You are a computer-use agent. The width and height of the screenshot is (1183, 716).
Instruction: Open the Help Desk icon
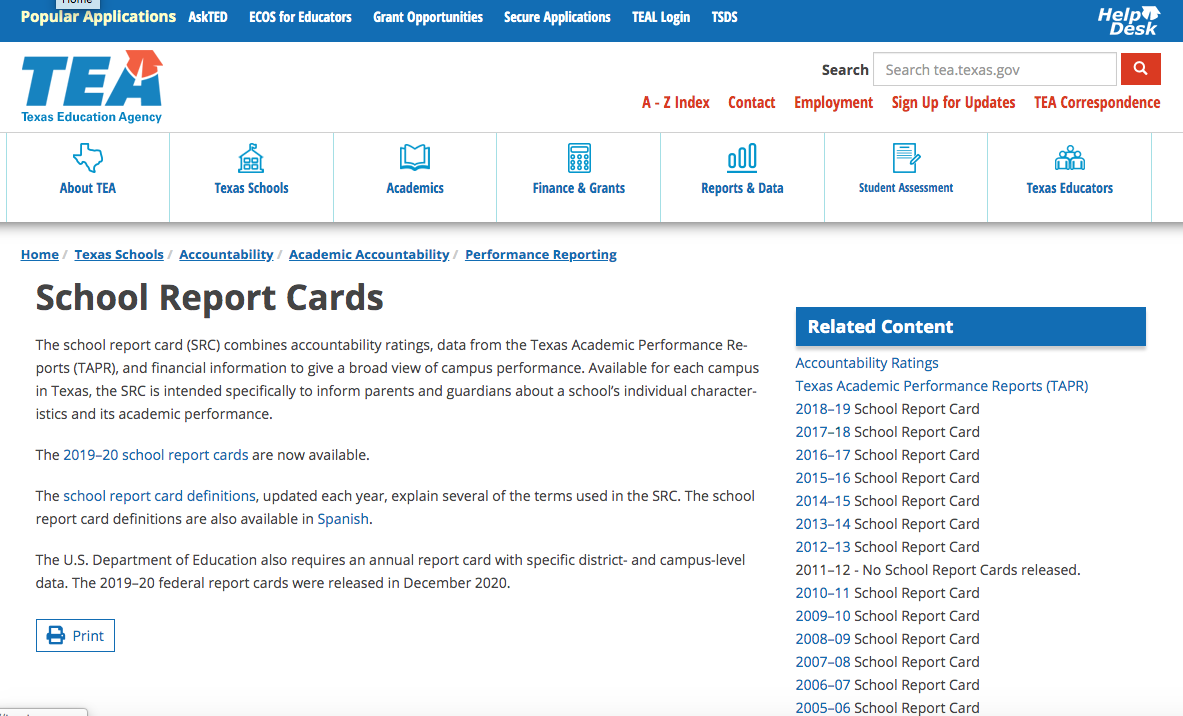[1128, 20]
